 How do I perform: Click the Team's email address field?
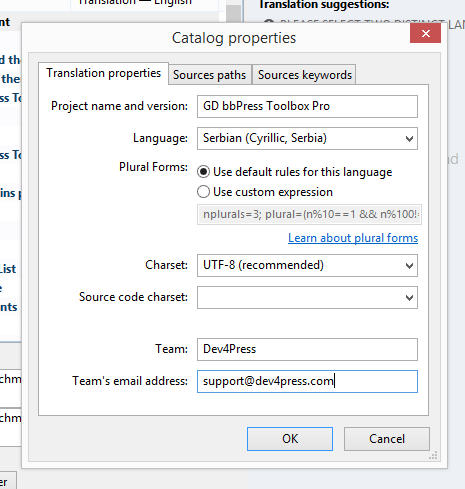pos(307,381)
